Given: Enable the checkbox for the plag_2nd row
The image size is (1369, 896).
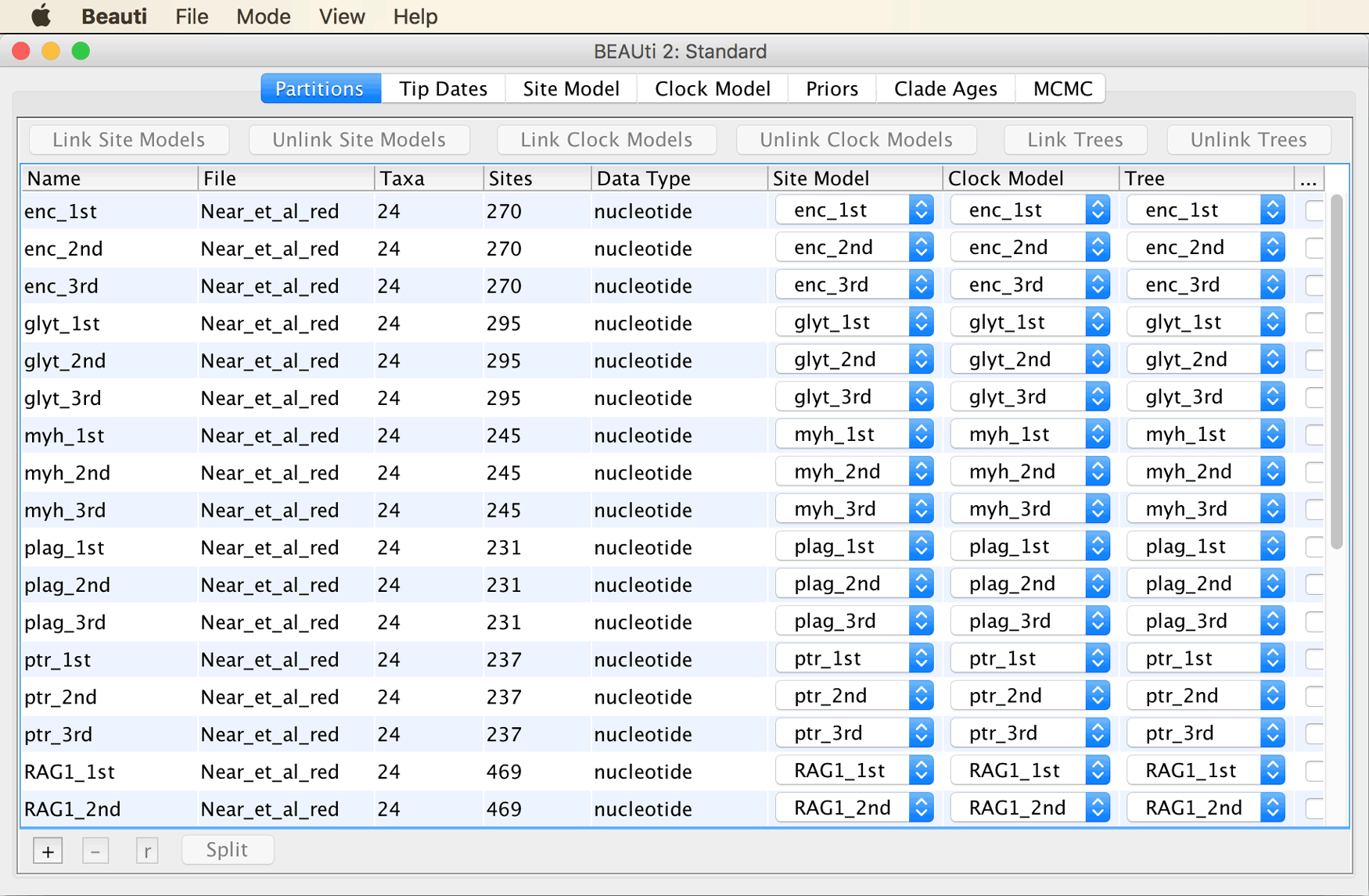Looking at the screenshot, I should pyautogui.click(x=1315, y=585).
